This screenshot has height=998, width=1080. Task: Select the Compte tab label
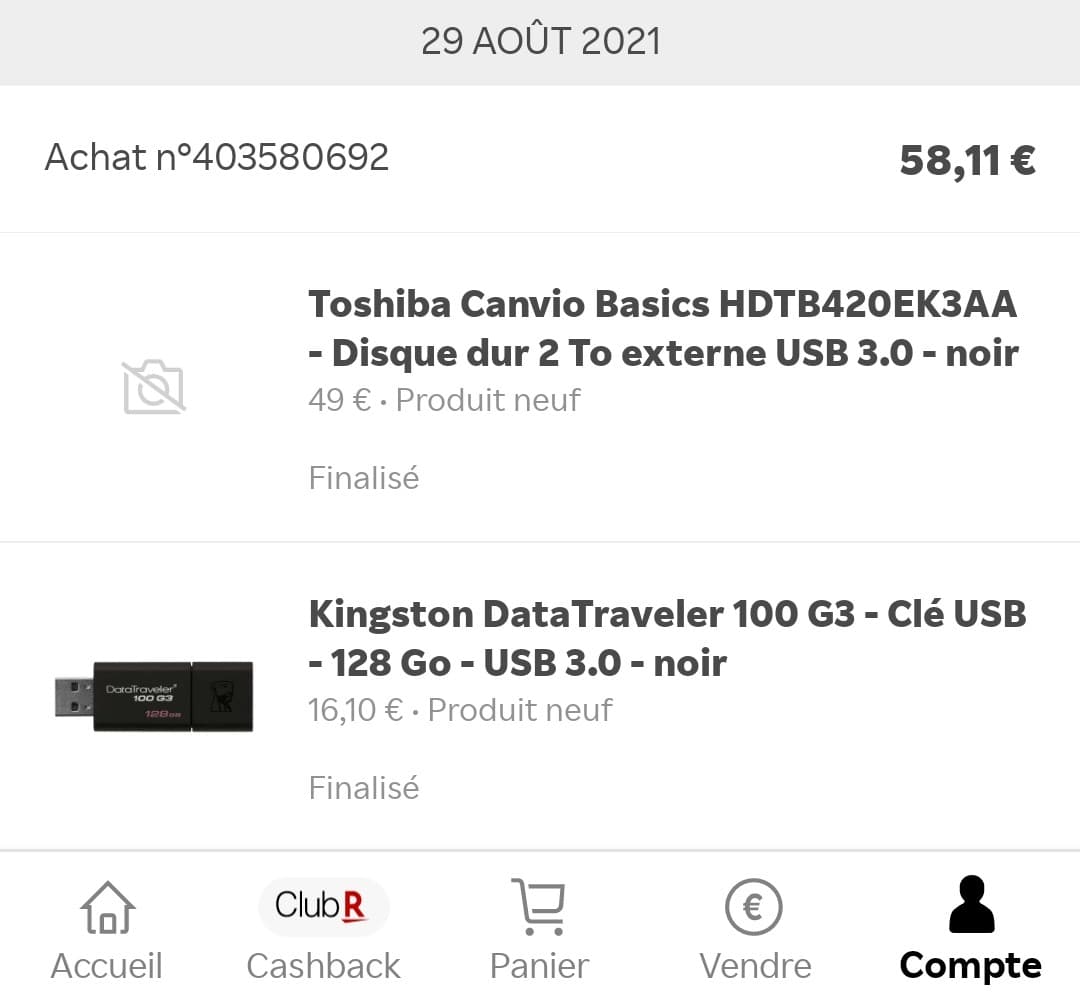point(969,965)
